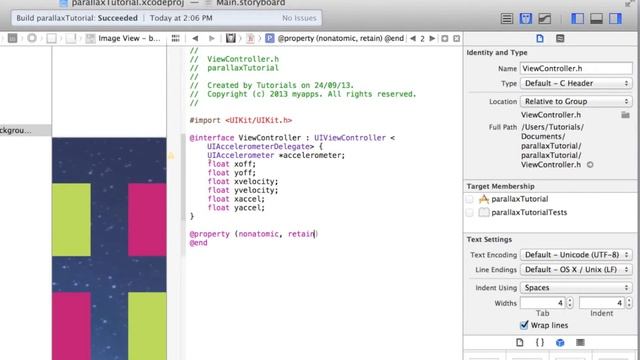The height and width of the screenshot is (360, 640).
Task: Open the Location Relative to Group dropdown
Action: point(576,101)
